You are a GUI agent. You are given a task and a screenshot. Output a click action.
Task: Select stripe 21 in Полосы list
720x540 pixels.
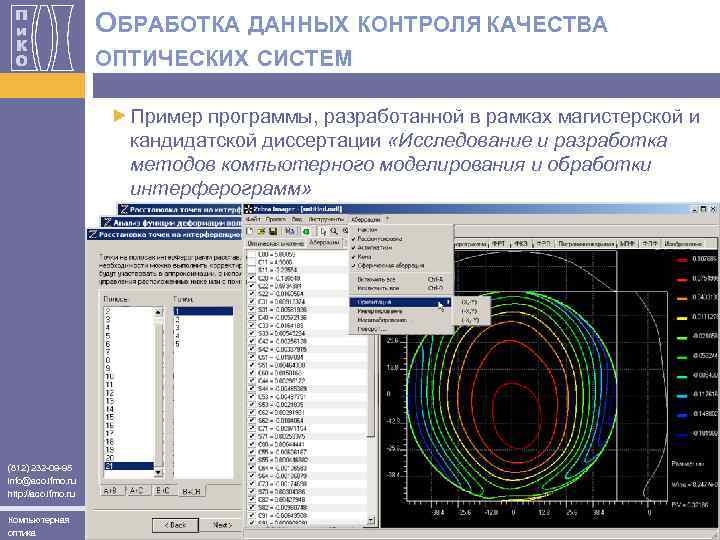pyautogui.click(x=129, y=466)
